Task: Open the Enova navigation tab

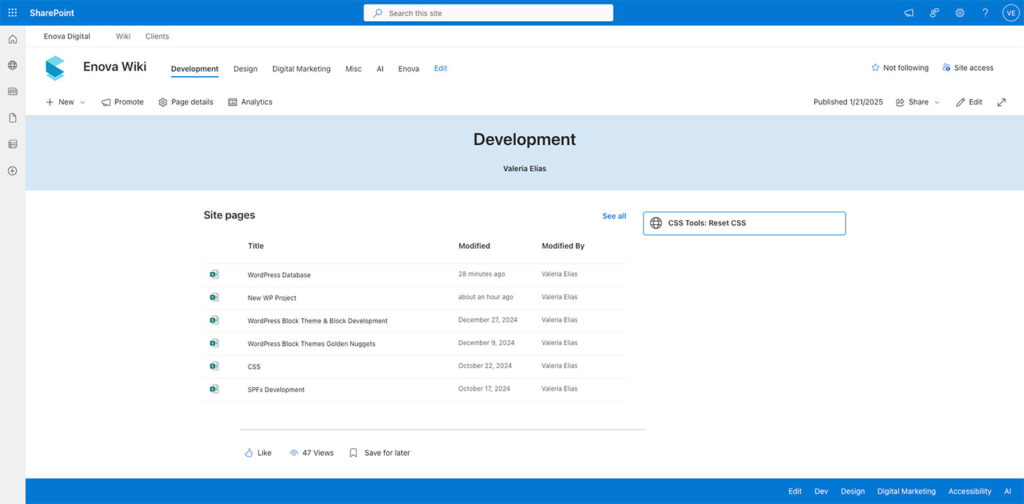Action: tap(409, 69)
